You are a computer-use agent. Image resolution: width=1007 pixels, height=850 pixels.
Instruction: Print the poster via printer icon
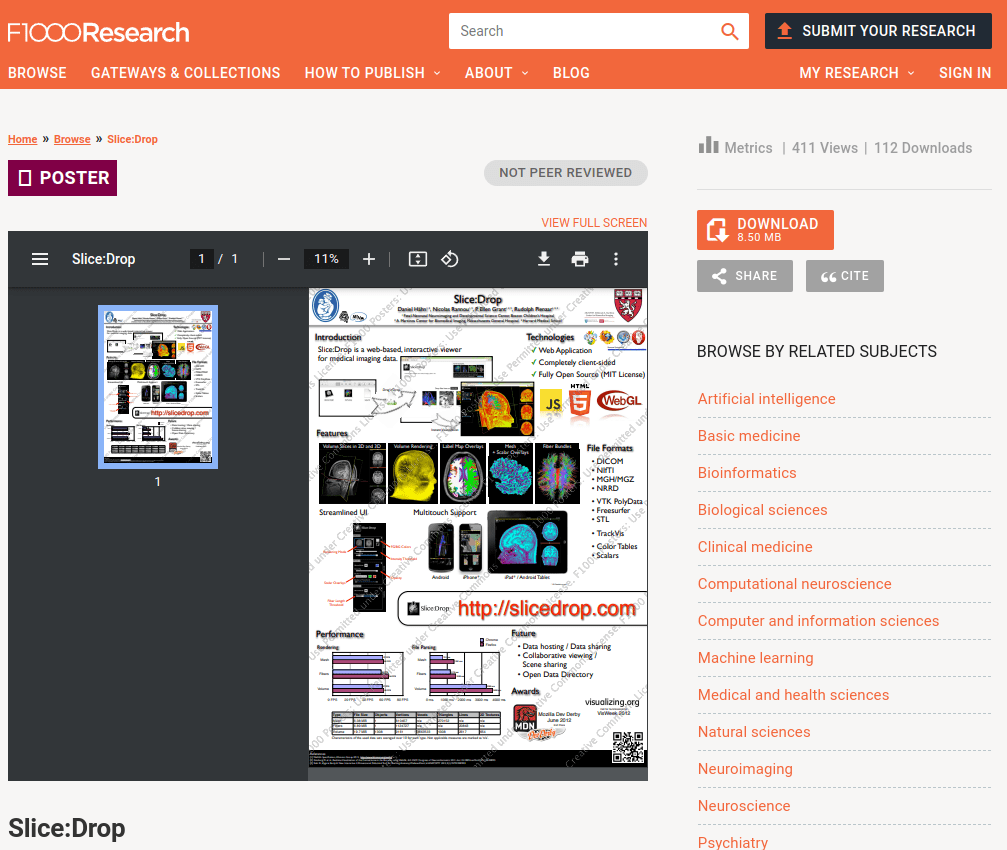coord(579,259)
